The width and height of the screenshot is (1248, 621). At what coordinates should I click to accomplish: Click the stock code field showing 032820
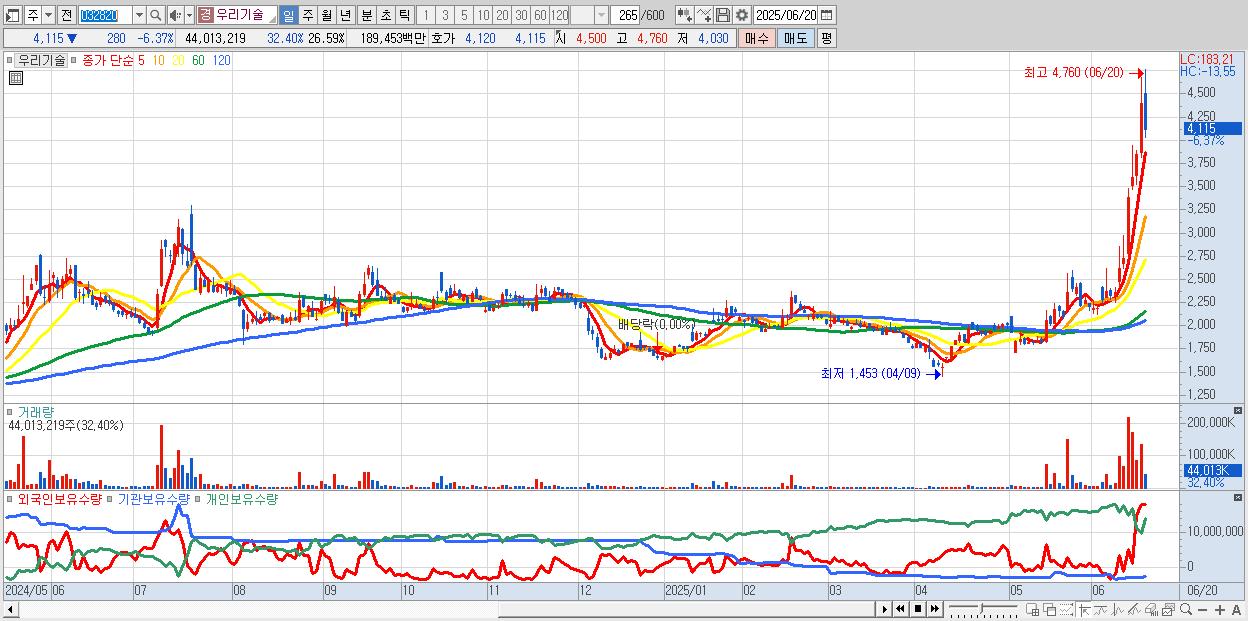(105, 15)
